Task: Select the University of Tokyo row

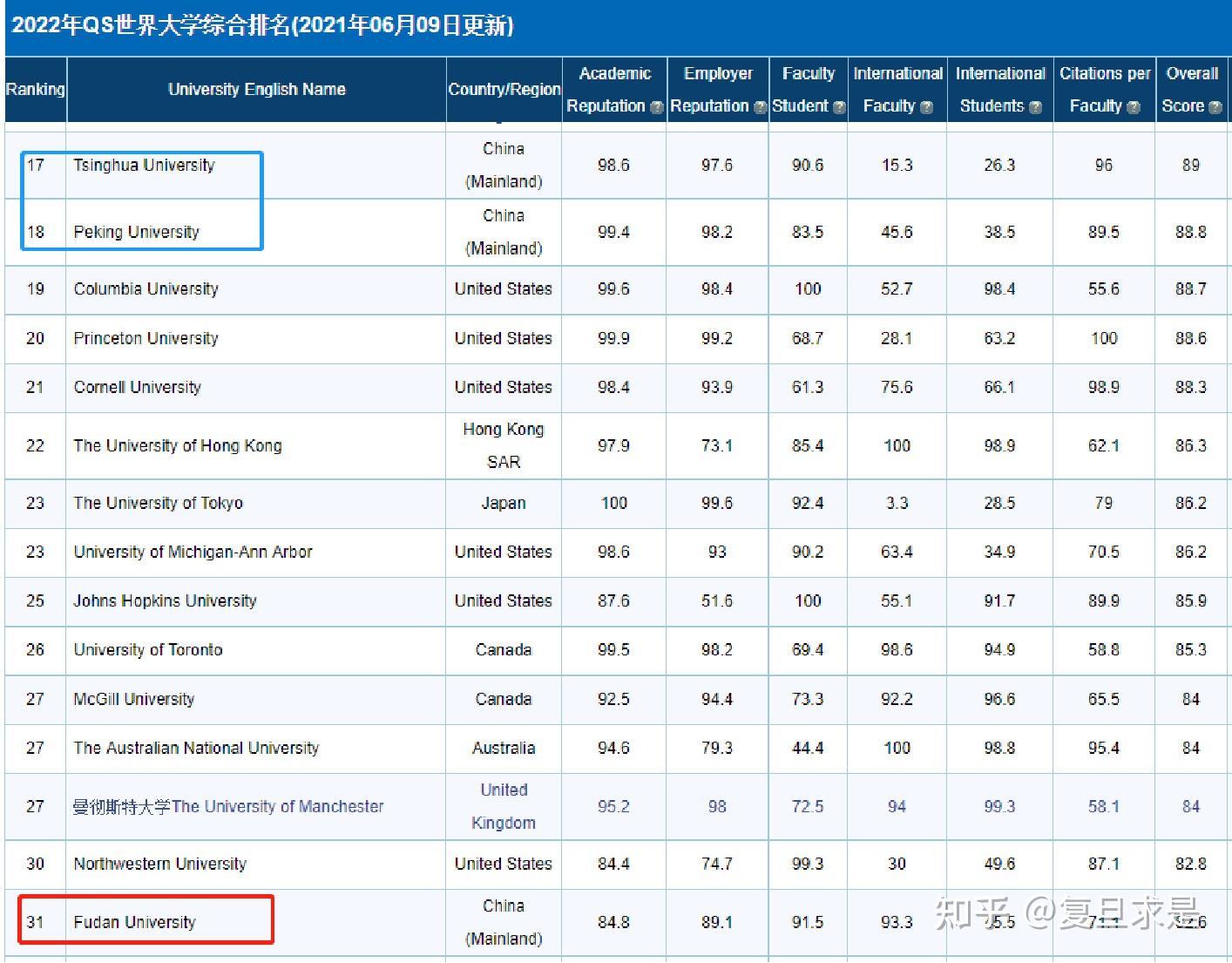Action: 158,503
